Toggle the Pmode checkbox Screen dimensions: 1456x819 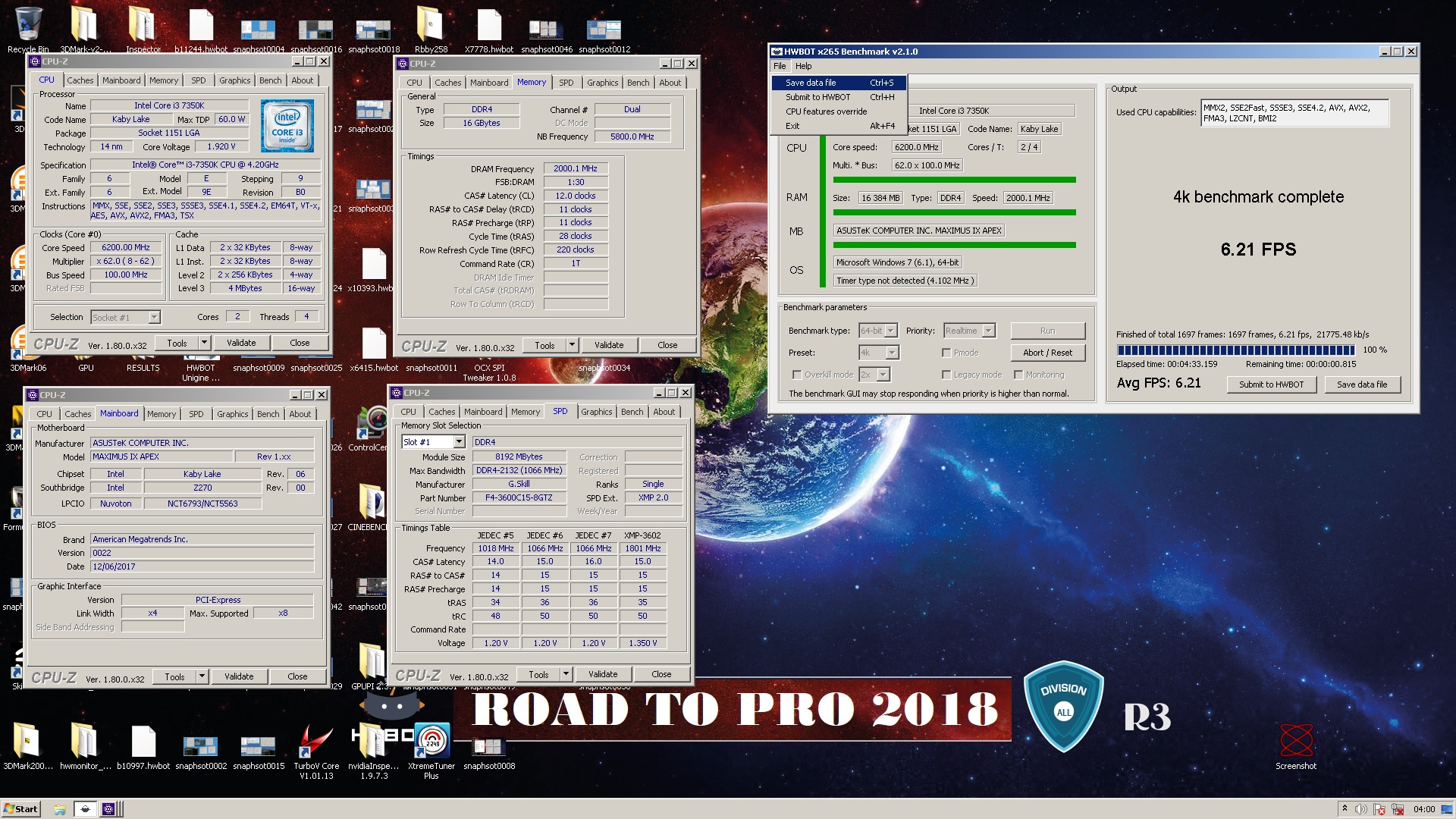point(946,353)
